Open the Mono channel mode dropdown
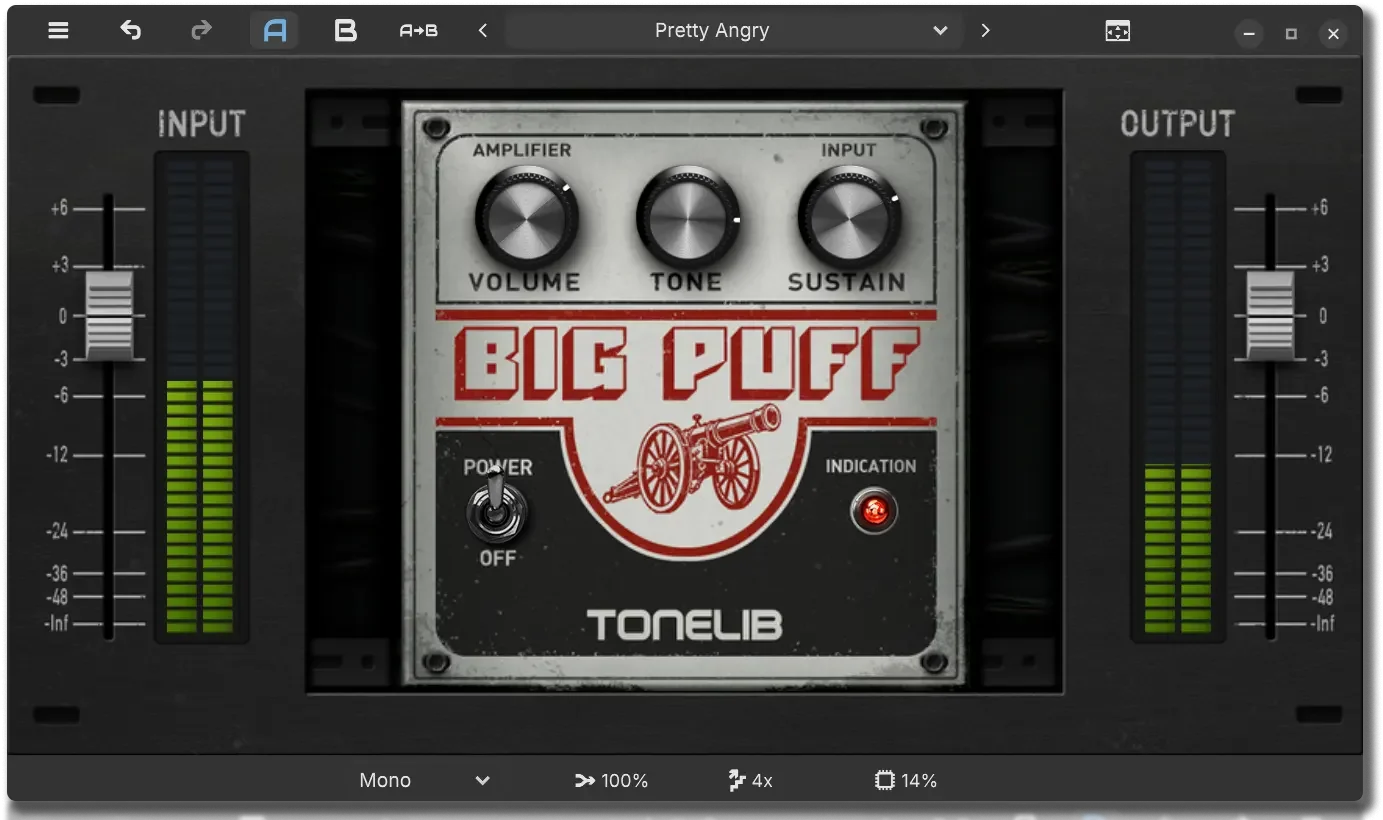This screenshot has width=1383, height=820. (x=424, y=781)
